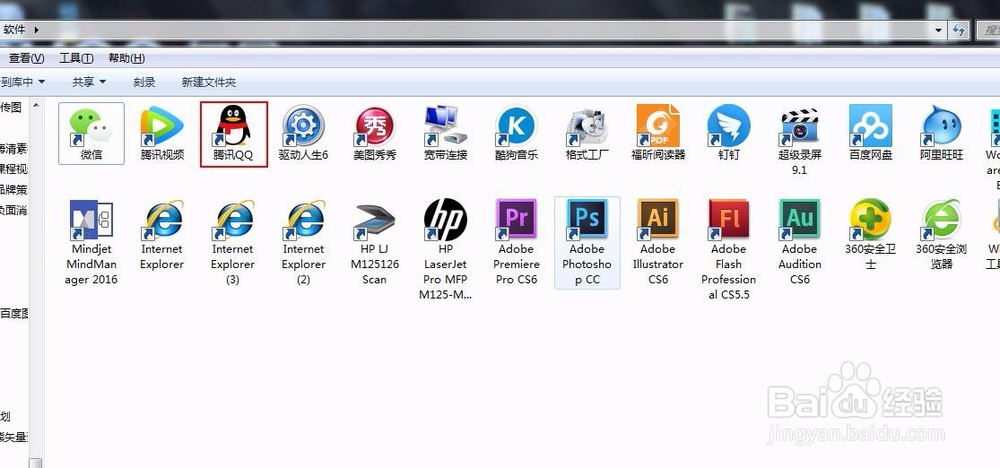Click the refresh button beside address bar
The image size is (1000, 468).
click(958, 30)
